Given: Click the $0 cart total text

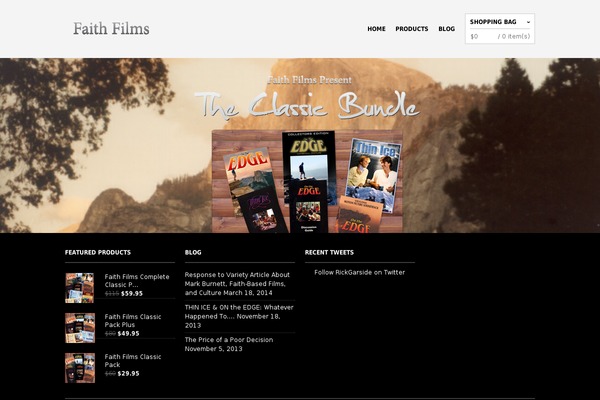Looking at the screenshot, I should coord(474,36).
